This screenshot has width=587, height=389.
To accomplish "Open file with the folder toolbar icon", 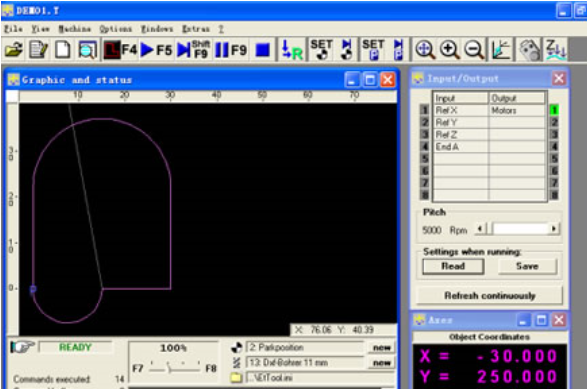I will click(x=14, y=50).
